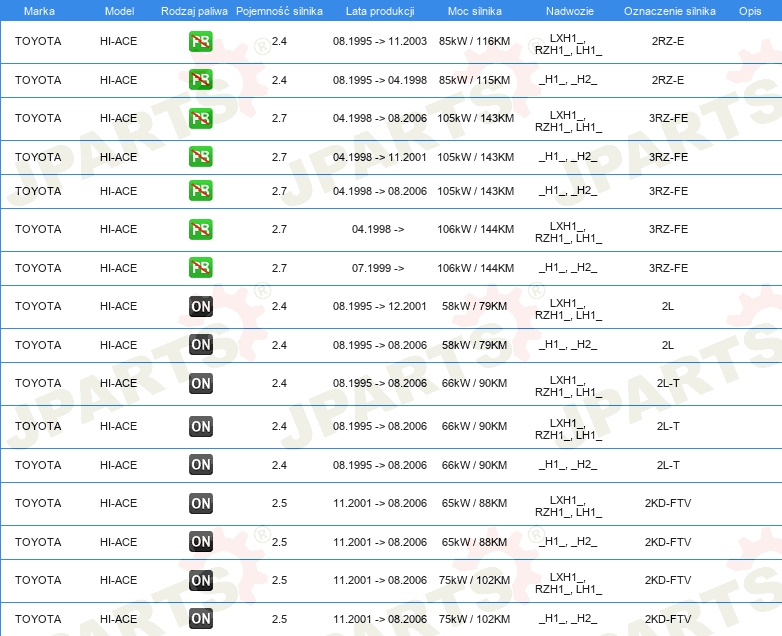Click 2KD-FTV in the 75kW / 102KM _H1_, _H2_ row
Screen dimensions: 782x636
pos(668,619)
